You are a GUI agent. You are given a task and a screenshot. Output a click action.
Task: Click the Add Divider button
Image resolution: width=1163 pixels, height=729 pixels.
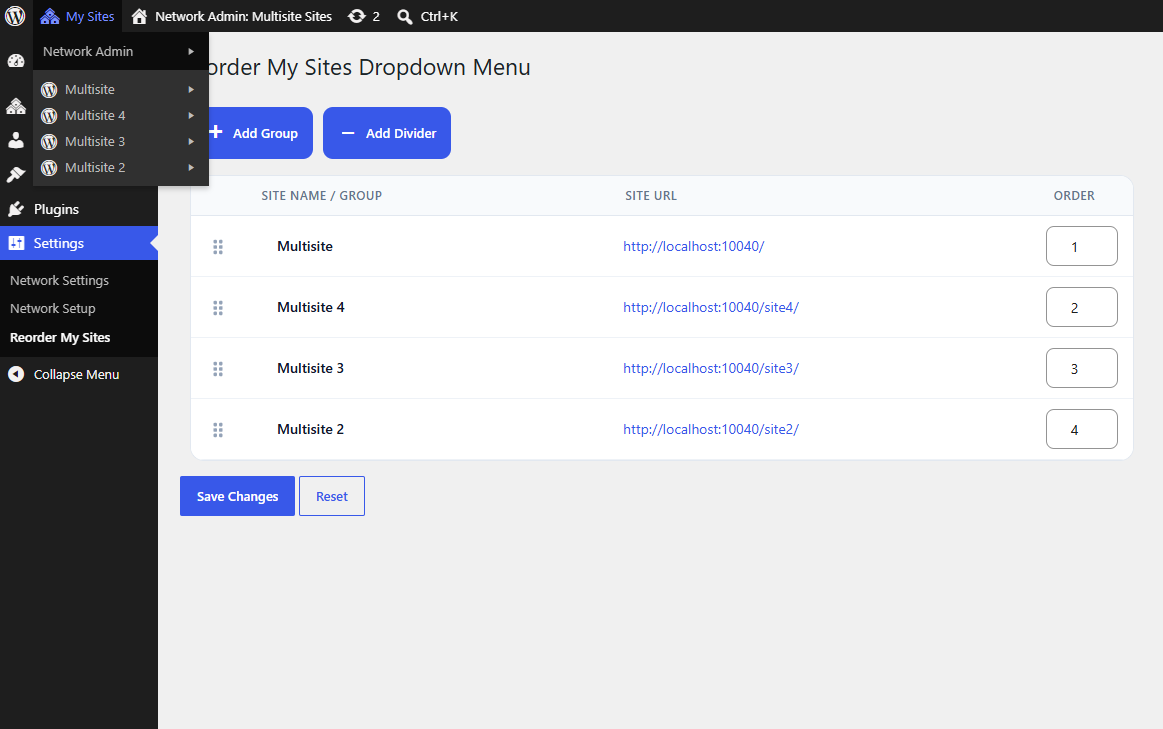click(386, 133)
